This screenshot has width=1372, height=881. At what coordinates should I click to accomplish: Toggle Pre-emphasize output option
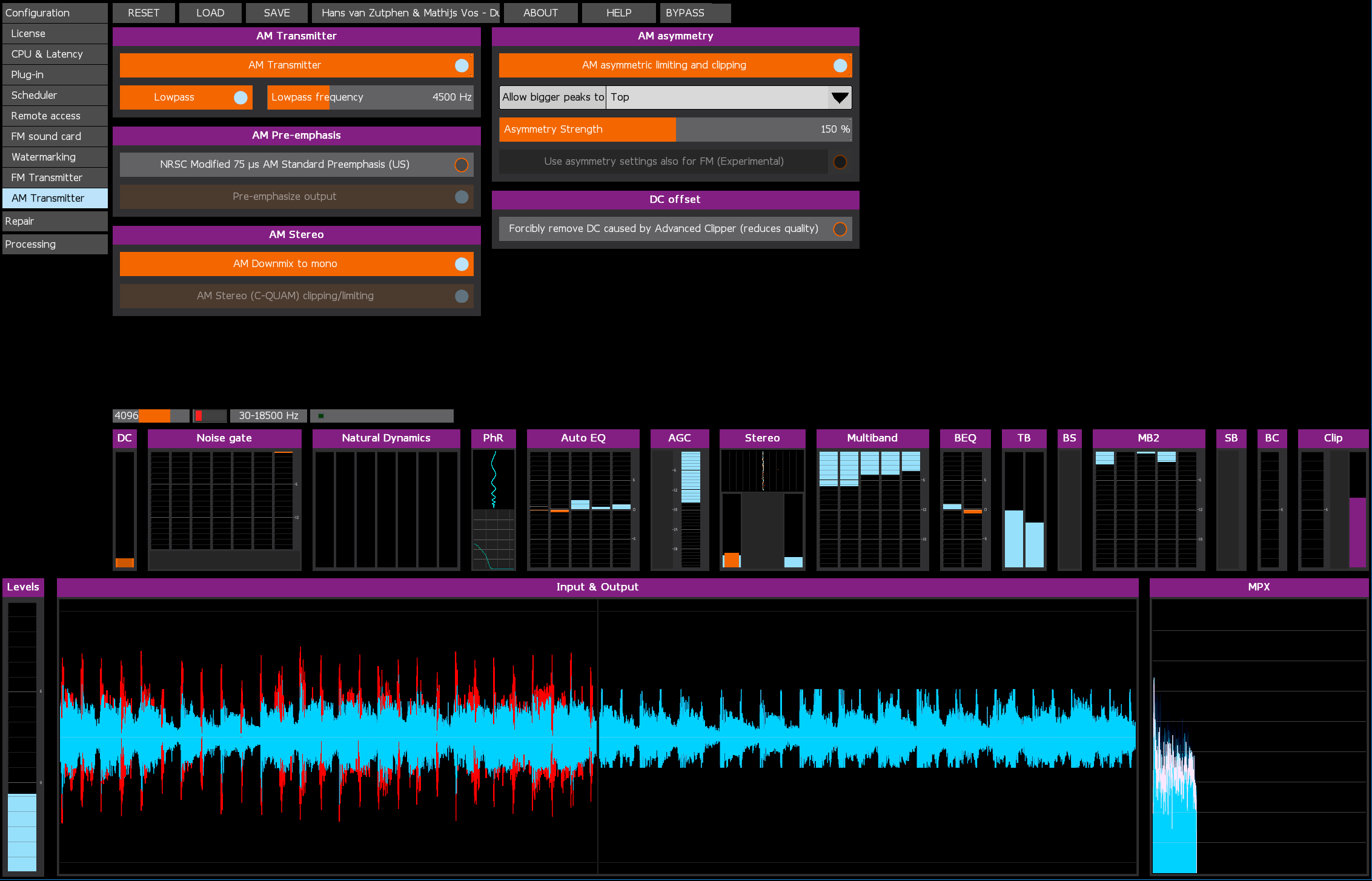click(x=296, y=197)
